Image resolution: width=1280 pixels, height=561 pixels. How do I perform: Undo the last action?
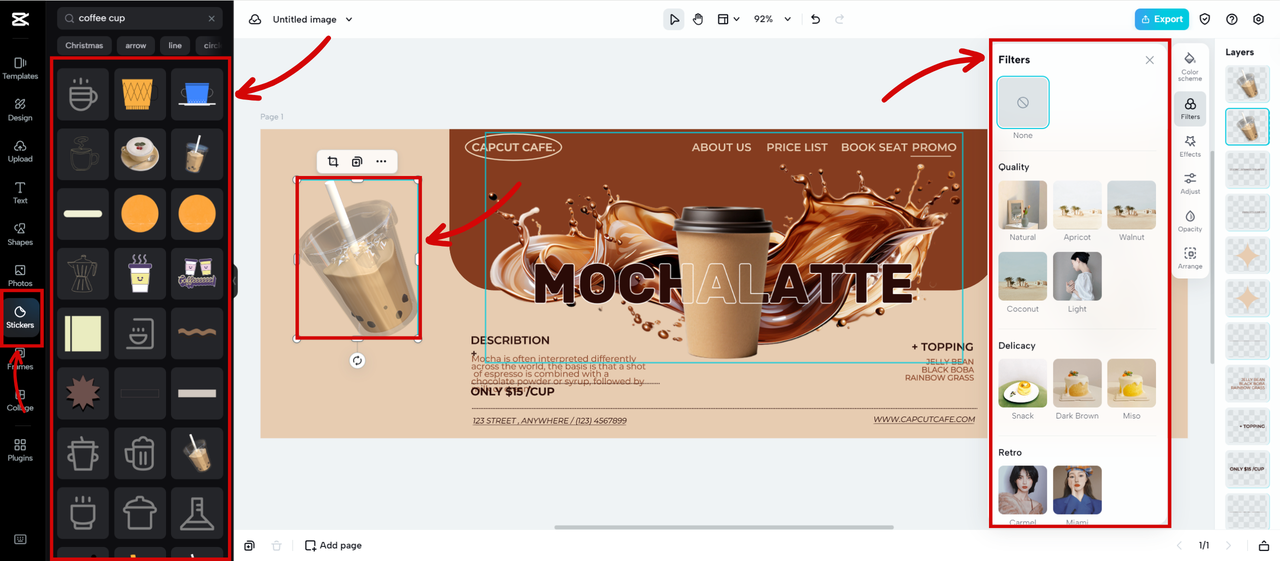[815, 19]
